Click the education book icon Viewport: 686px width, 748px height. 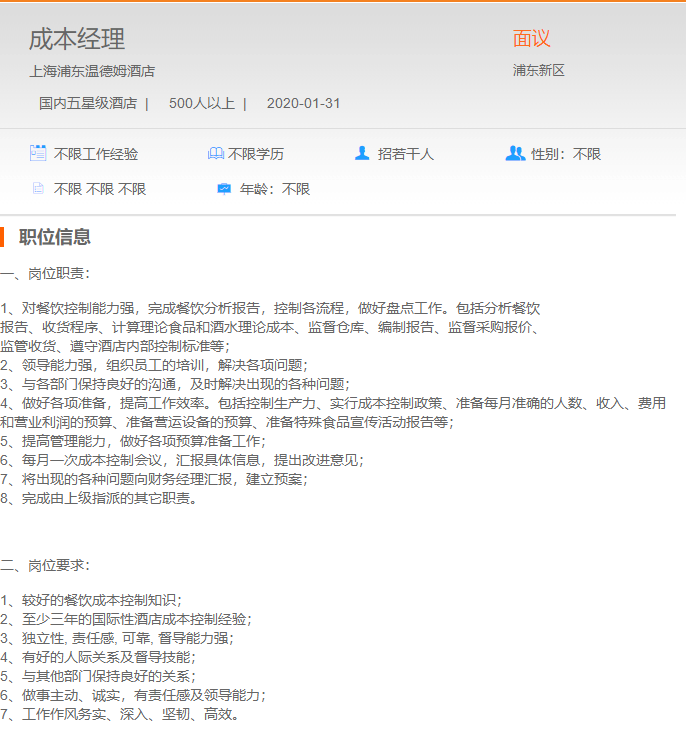[x=215, y=154]
